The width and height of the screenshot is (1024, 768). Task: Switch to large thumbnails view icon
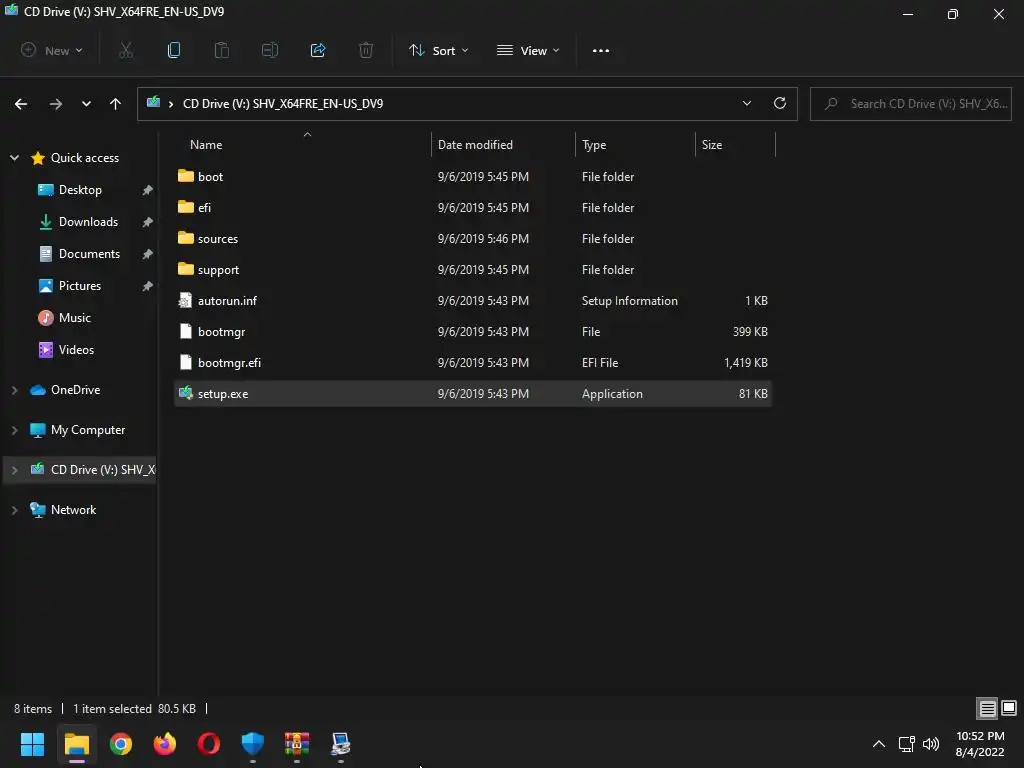point(1009,708)
